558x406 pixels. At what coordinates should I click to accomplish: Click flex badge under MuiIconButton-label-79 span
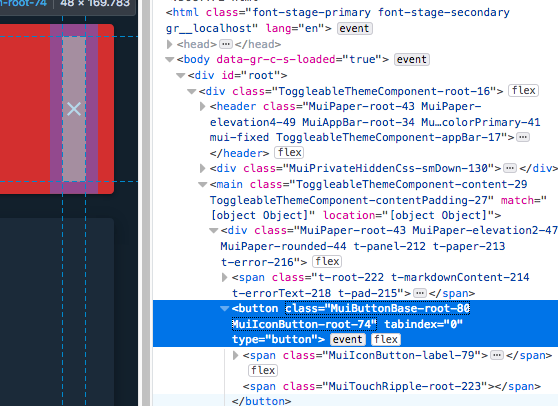coord(263,370)
